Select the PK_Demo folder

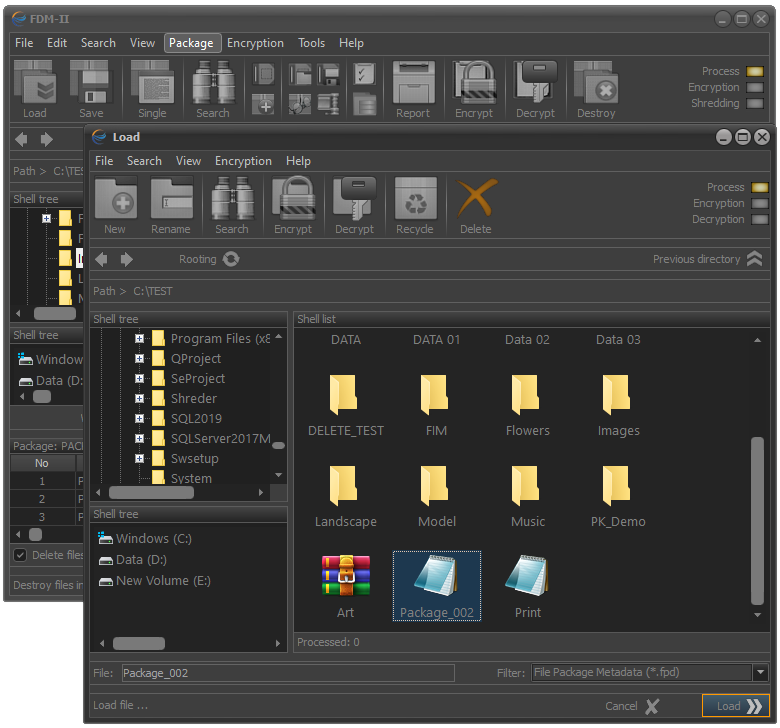point(618,496)
